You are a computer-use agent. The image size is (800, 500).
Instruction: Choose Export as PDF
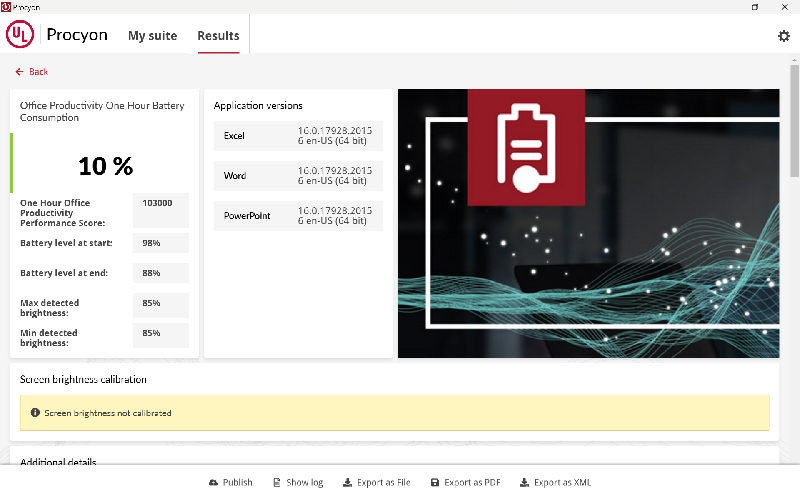[465, 482]
